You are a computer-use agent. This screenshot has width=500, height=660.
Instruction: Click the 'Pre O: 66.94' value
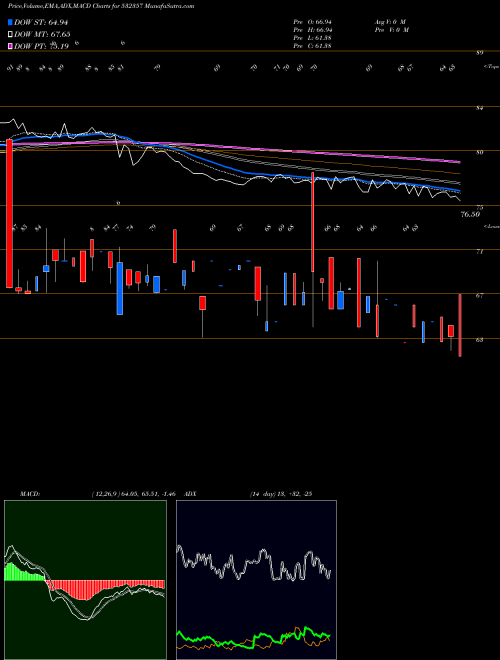[x=312, y=22]
